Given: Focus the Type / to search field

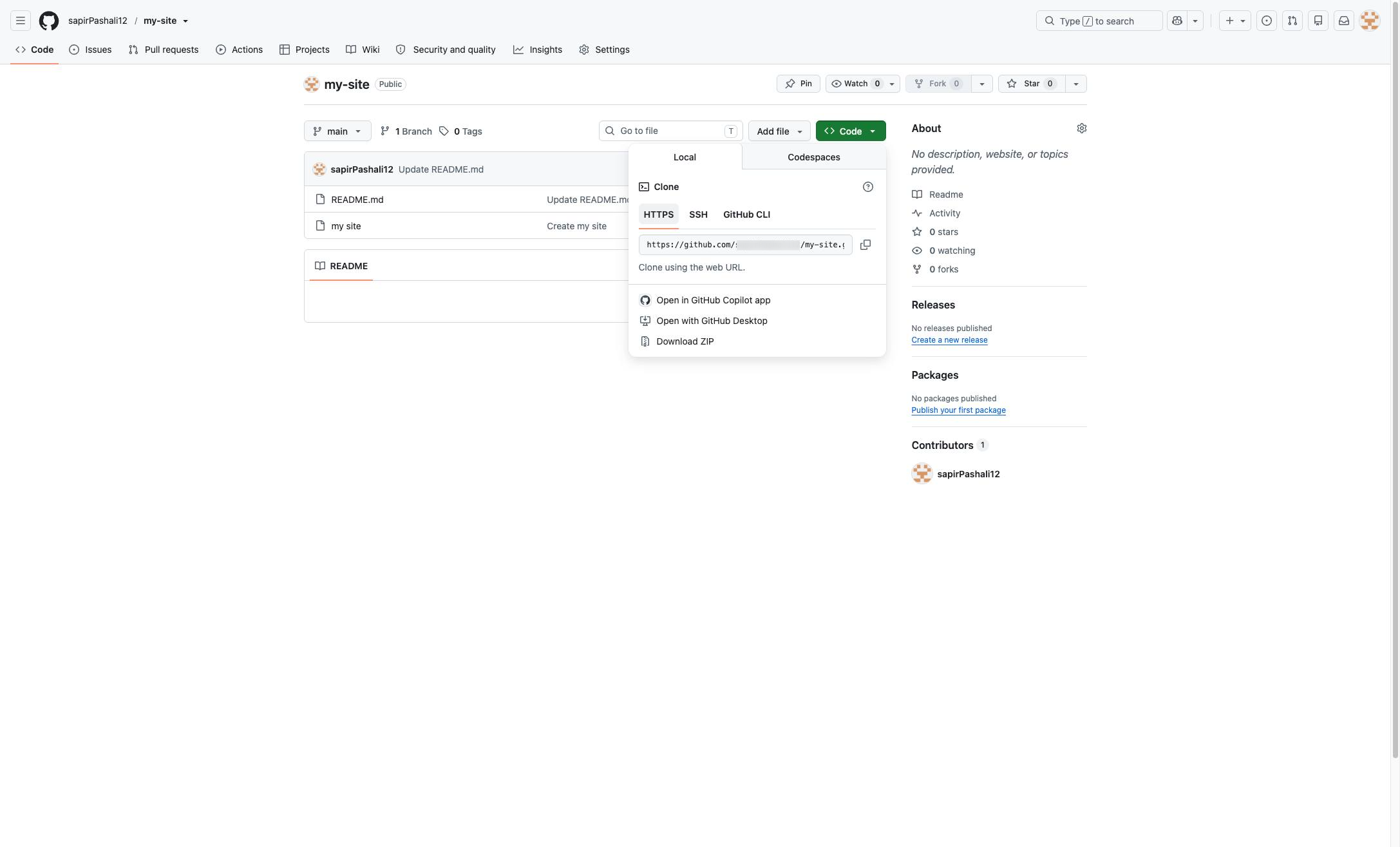Looking at the screenshot, I should click(x=1099, y=21).
